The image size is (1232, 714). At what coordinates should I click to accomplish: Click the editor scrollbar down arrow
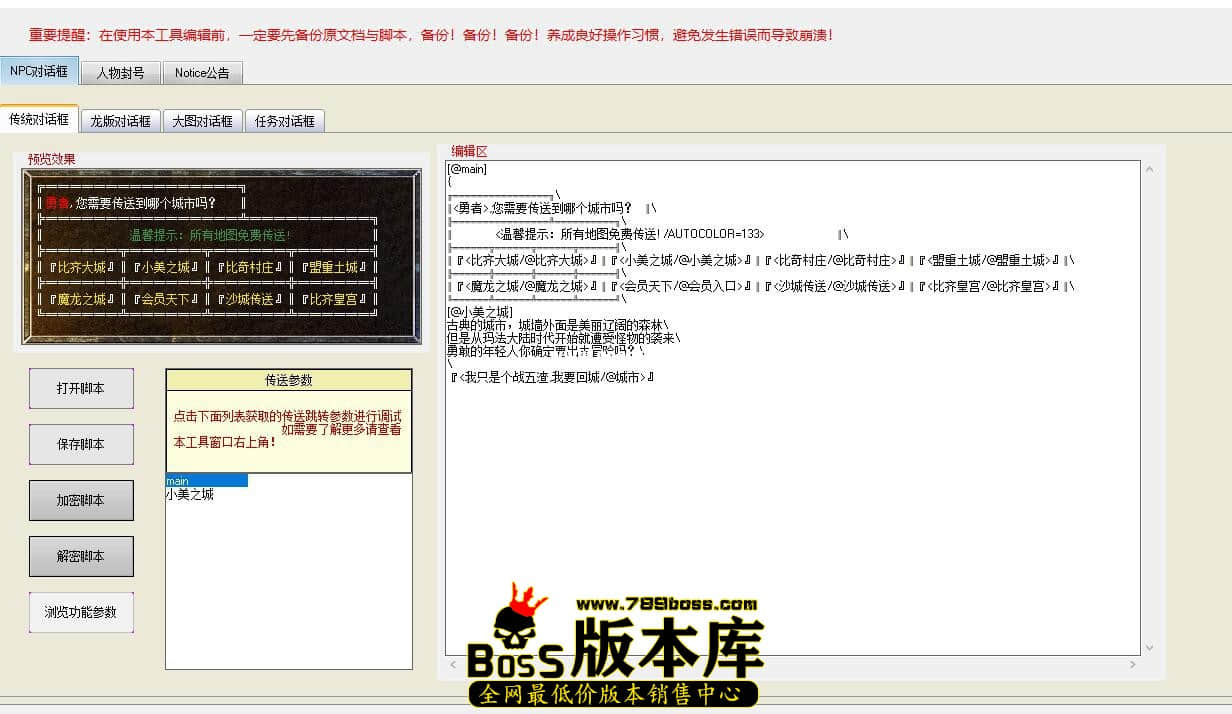1149,647
